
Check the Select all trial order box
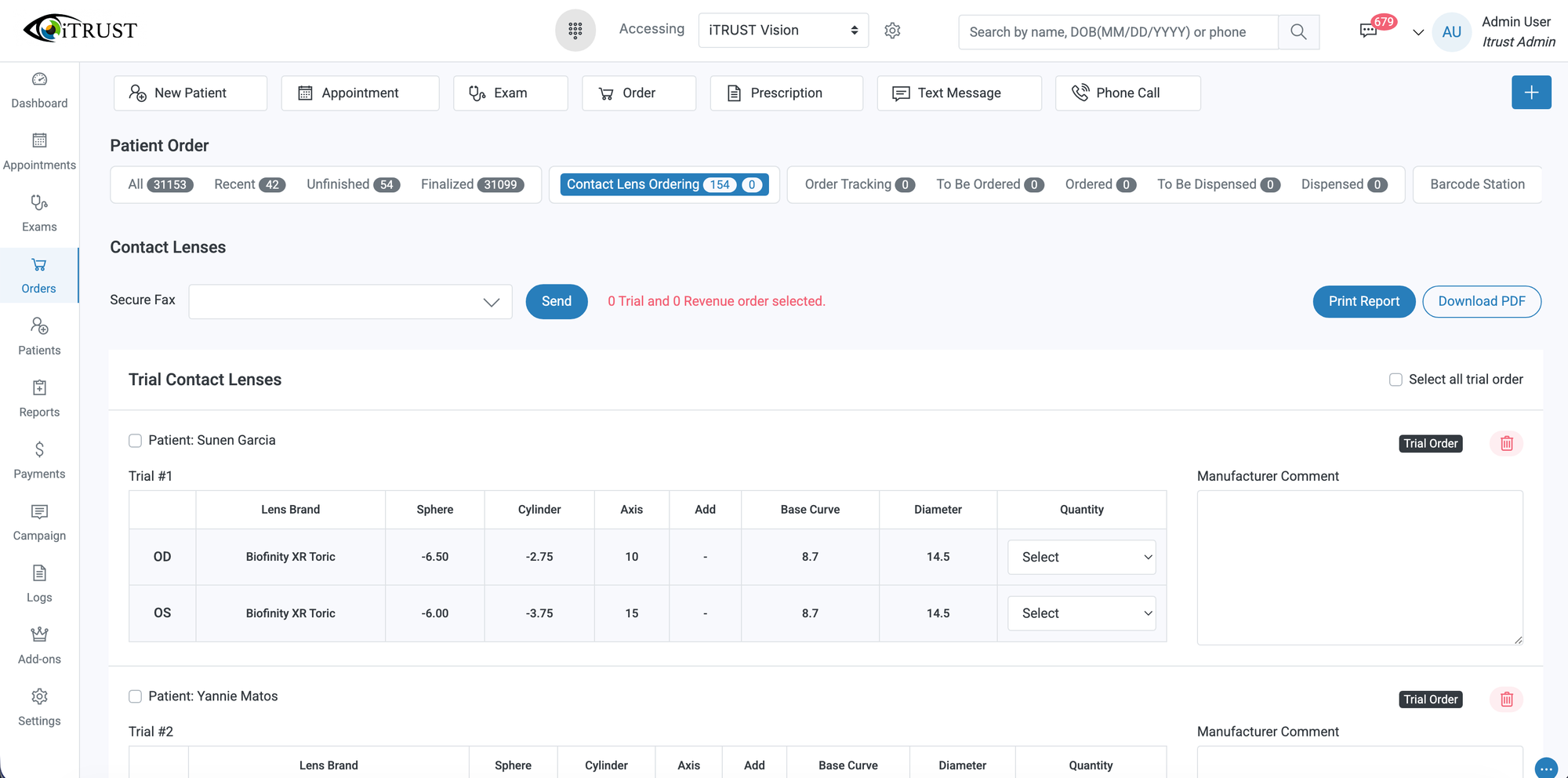[1396, 380]
